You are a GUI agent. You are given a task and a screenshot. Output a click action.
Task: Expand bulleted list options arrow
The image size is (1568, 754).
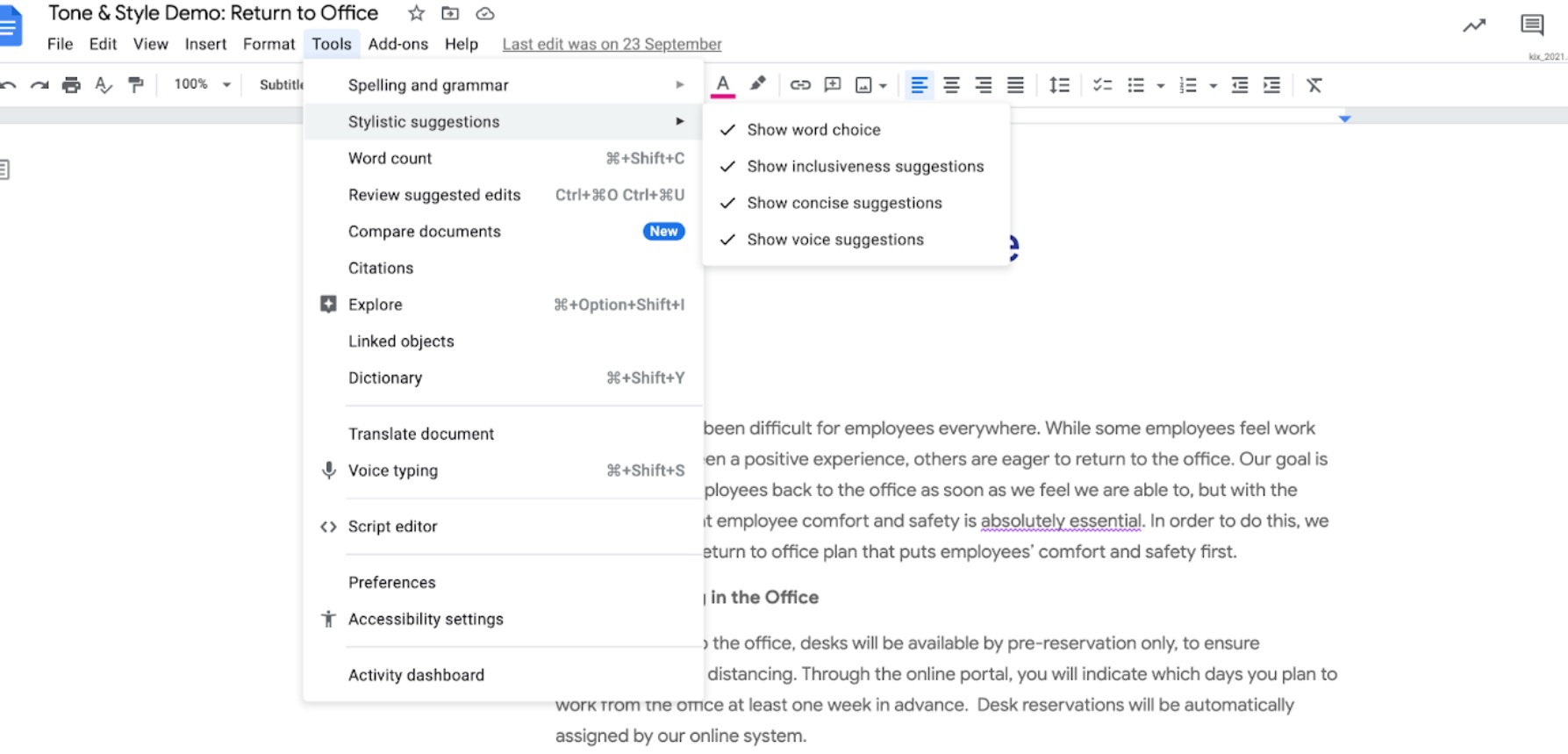click(1160, 86)
